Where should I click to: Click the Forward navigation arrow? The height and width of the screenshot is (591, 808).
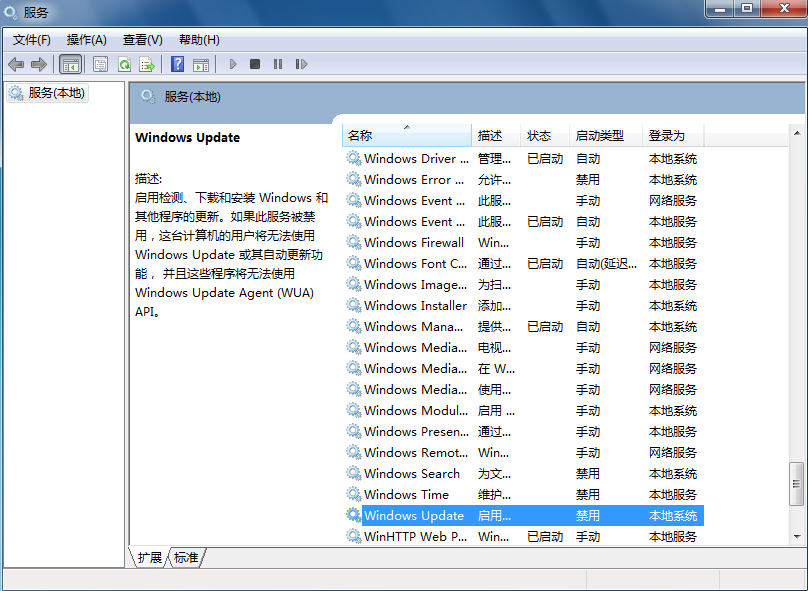(x=38, y=64)
